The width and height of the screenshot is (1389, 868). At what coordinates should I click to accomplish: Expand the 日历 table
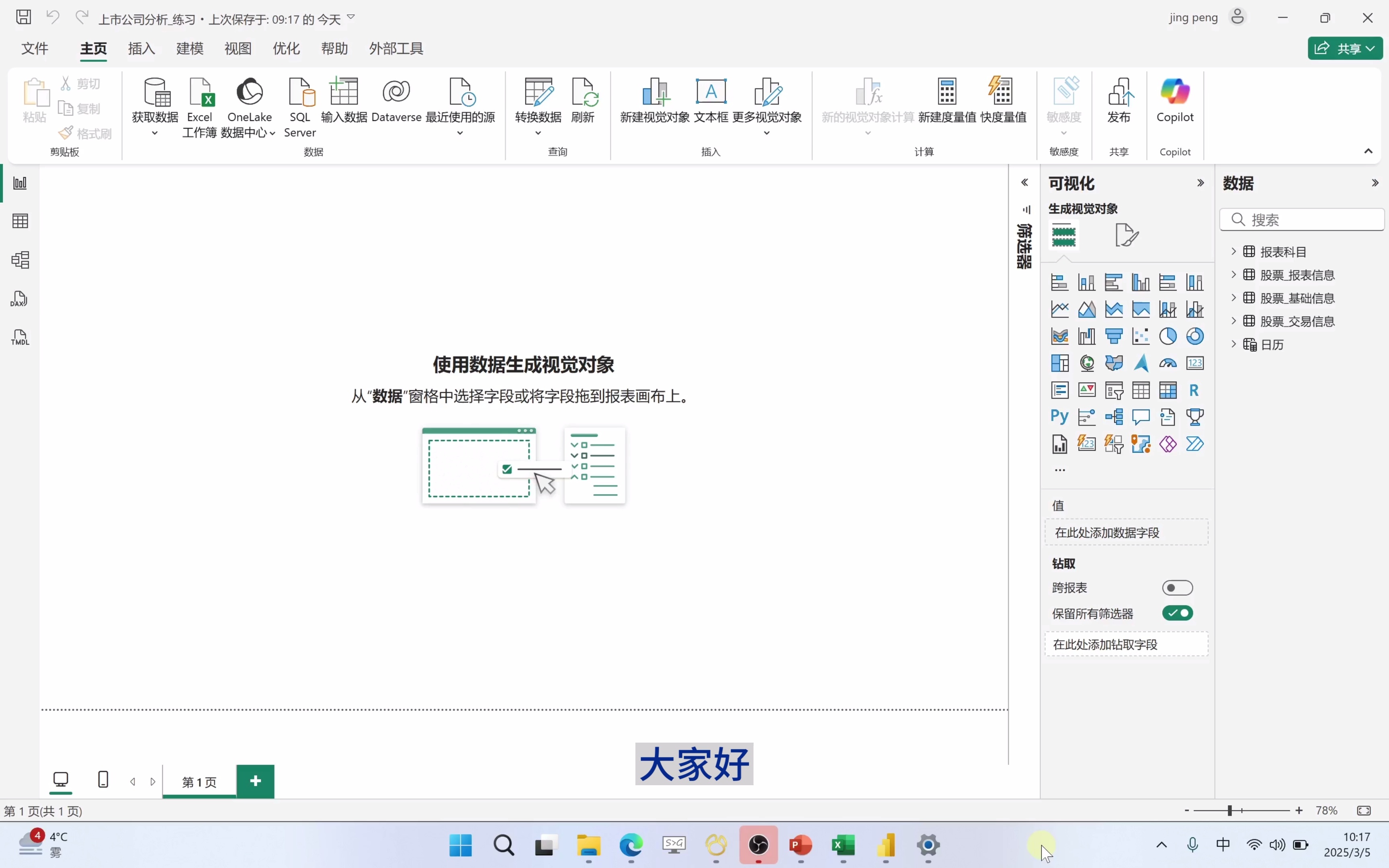tap(1234, 344)
